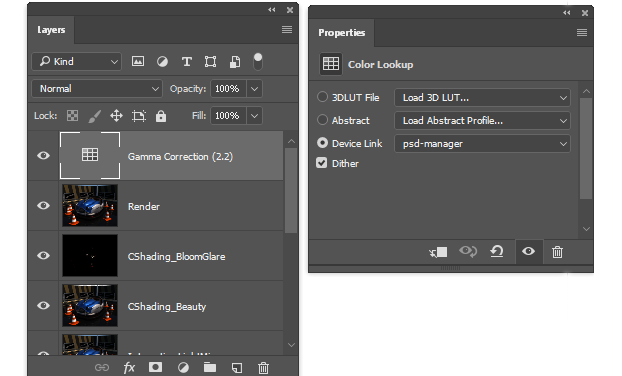Clip adjustment to layer icon in Properties
This screenshot has width=622, height=376.
point(438,252)
